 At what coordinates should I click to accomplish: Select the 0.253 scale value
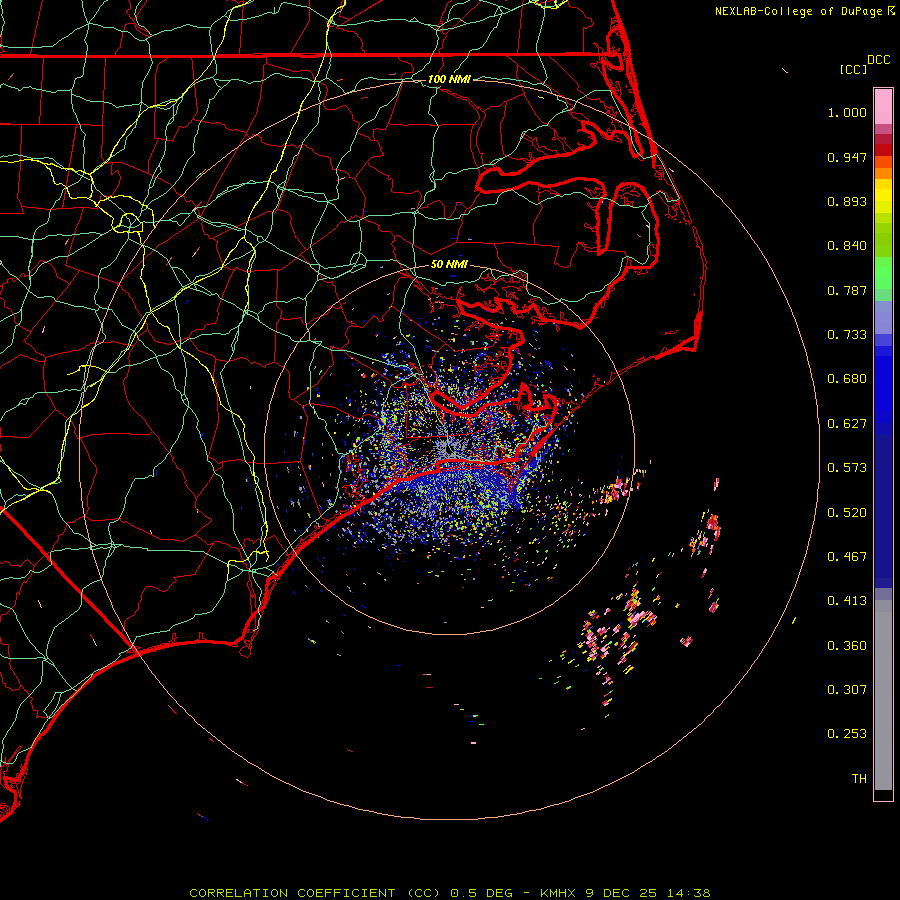pyautogui.click(x=847, y=734)
